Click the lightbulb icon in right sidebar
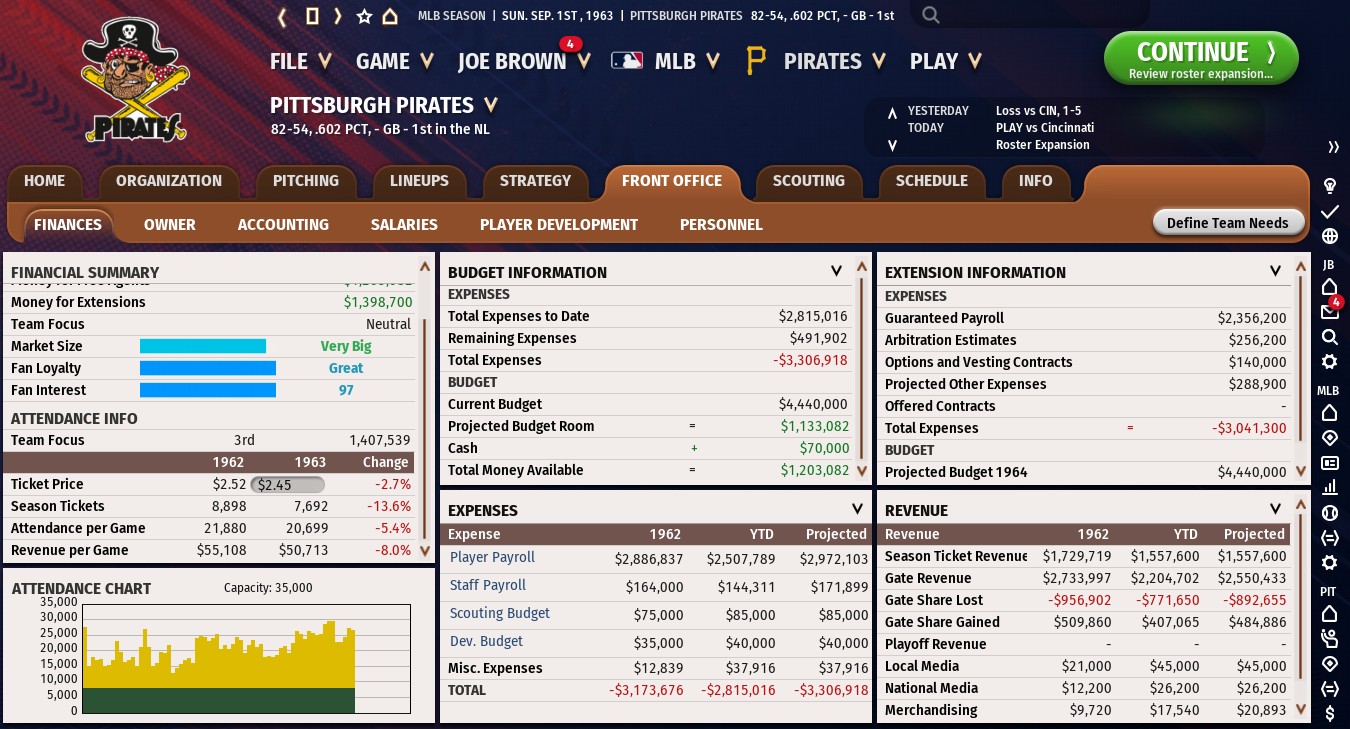 pos(1330,186)
